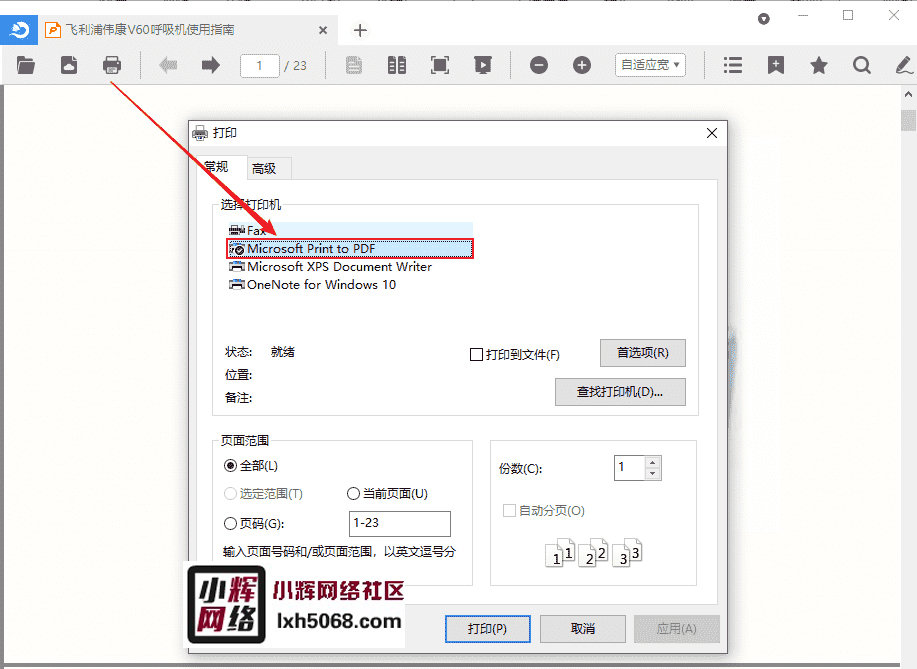917x669 pixels.
Task: Click the save-to-cloud document icon
Action: [x=69, y=65]
